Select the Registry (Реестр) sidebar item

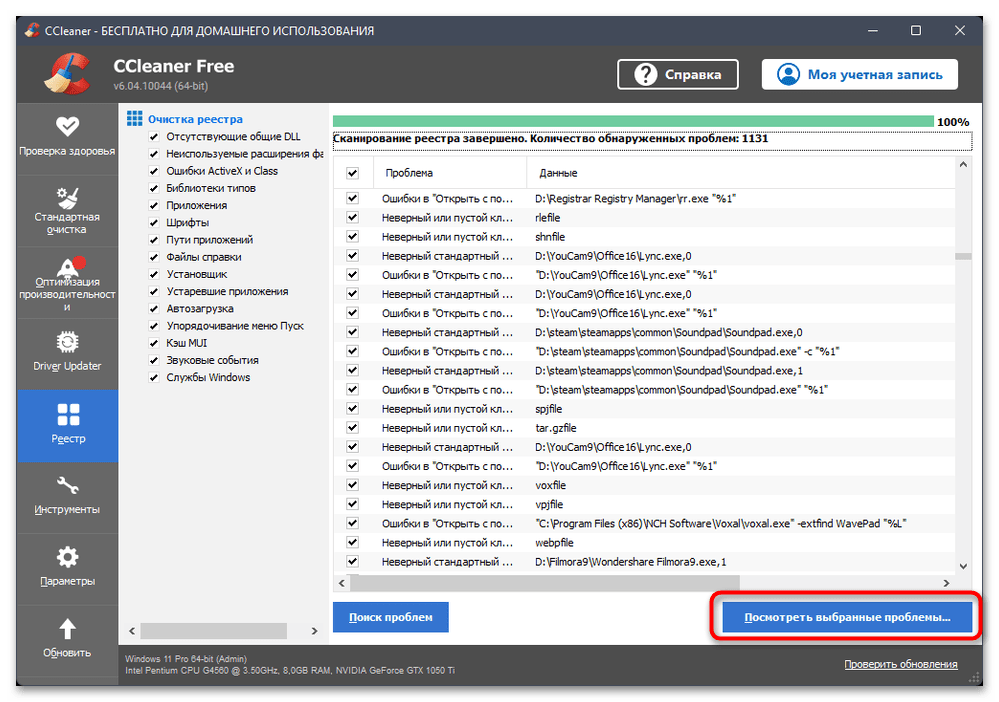tap(67, 425)
